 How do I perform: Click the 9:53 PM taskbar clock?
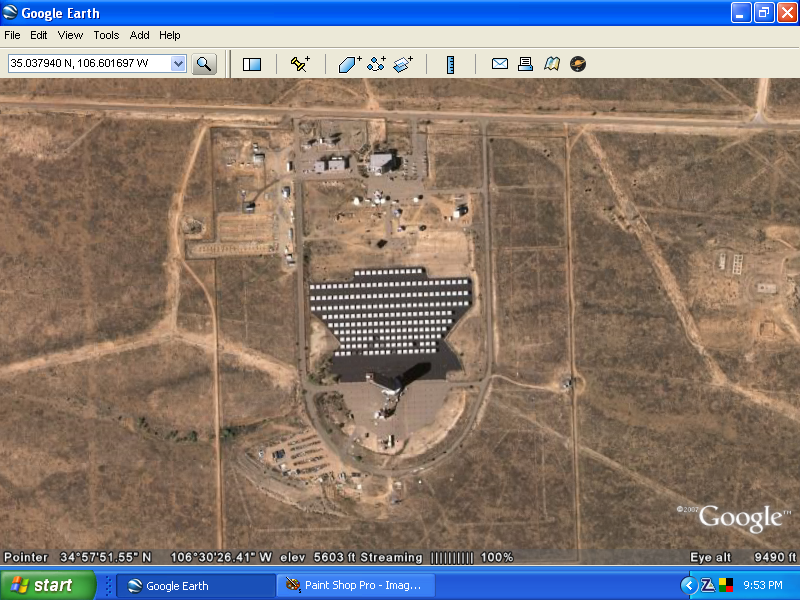[763, 585]
